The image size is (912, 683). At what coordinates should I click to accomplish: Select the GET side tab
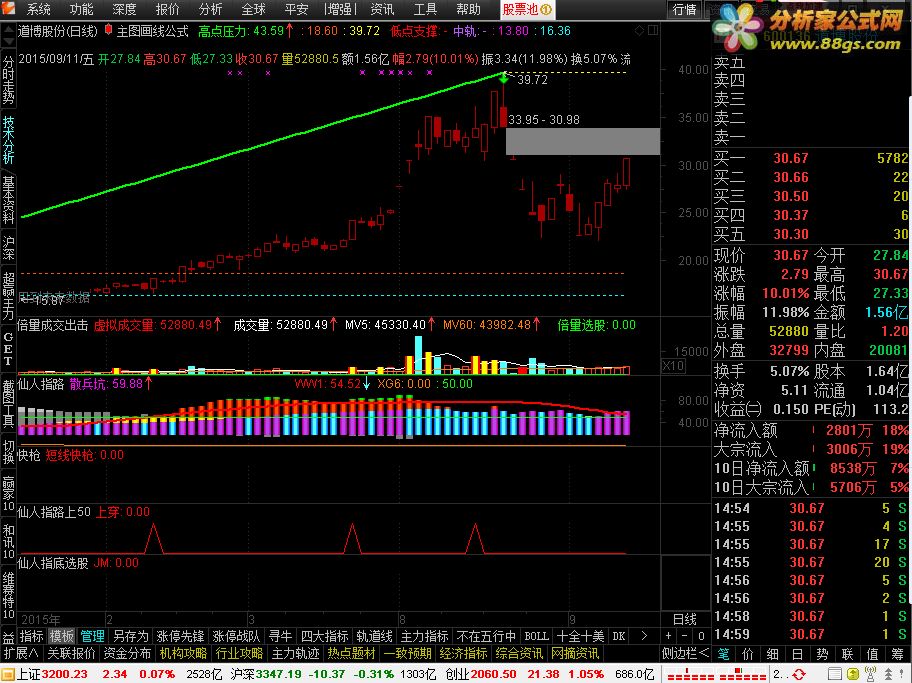pos(8,348)
